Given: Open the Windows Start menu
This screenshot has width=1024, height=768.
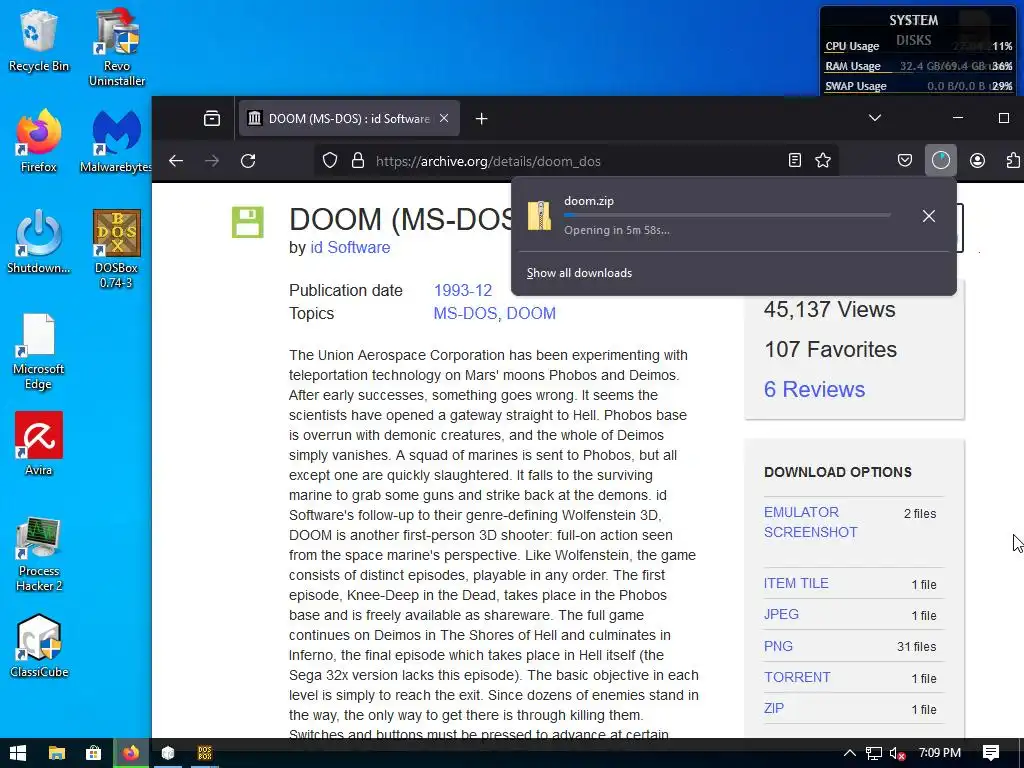Looking at the screenshot, I should [18, 753].
